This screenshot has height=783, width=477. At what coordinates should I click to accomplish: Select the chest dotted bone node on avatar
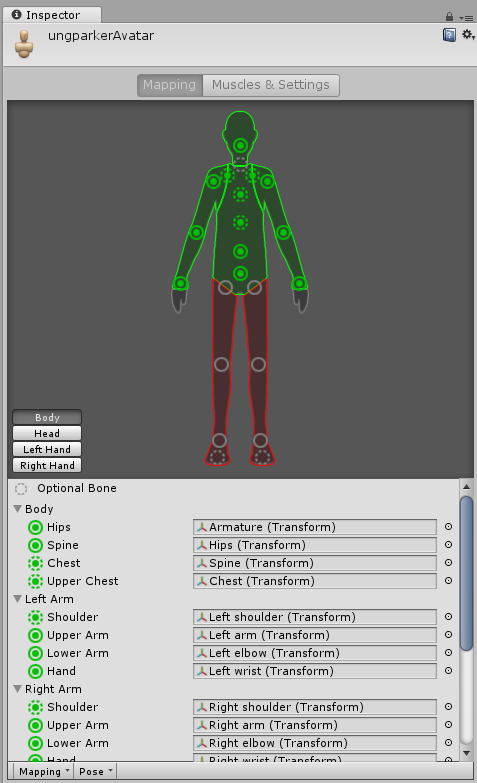coord(240,222)
